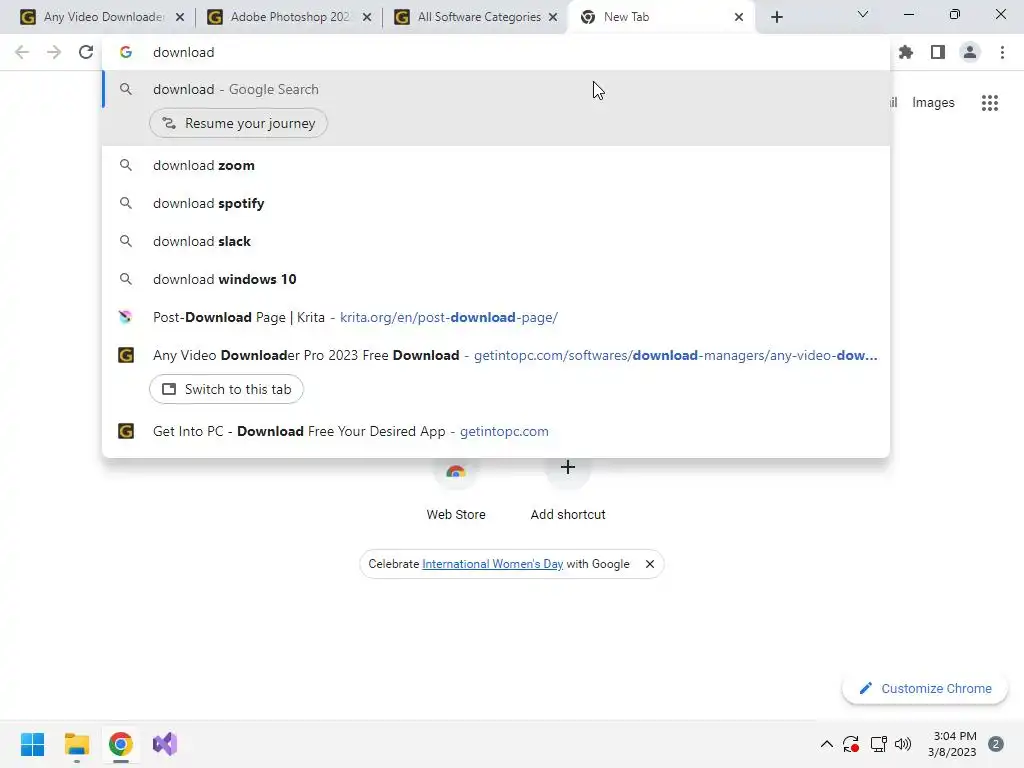Open the Google apps grid
This screenshot has width=1024, height=768.
[989, 103]
